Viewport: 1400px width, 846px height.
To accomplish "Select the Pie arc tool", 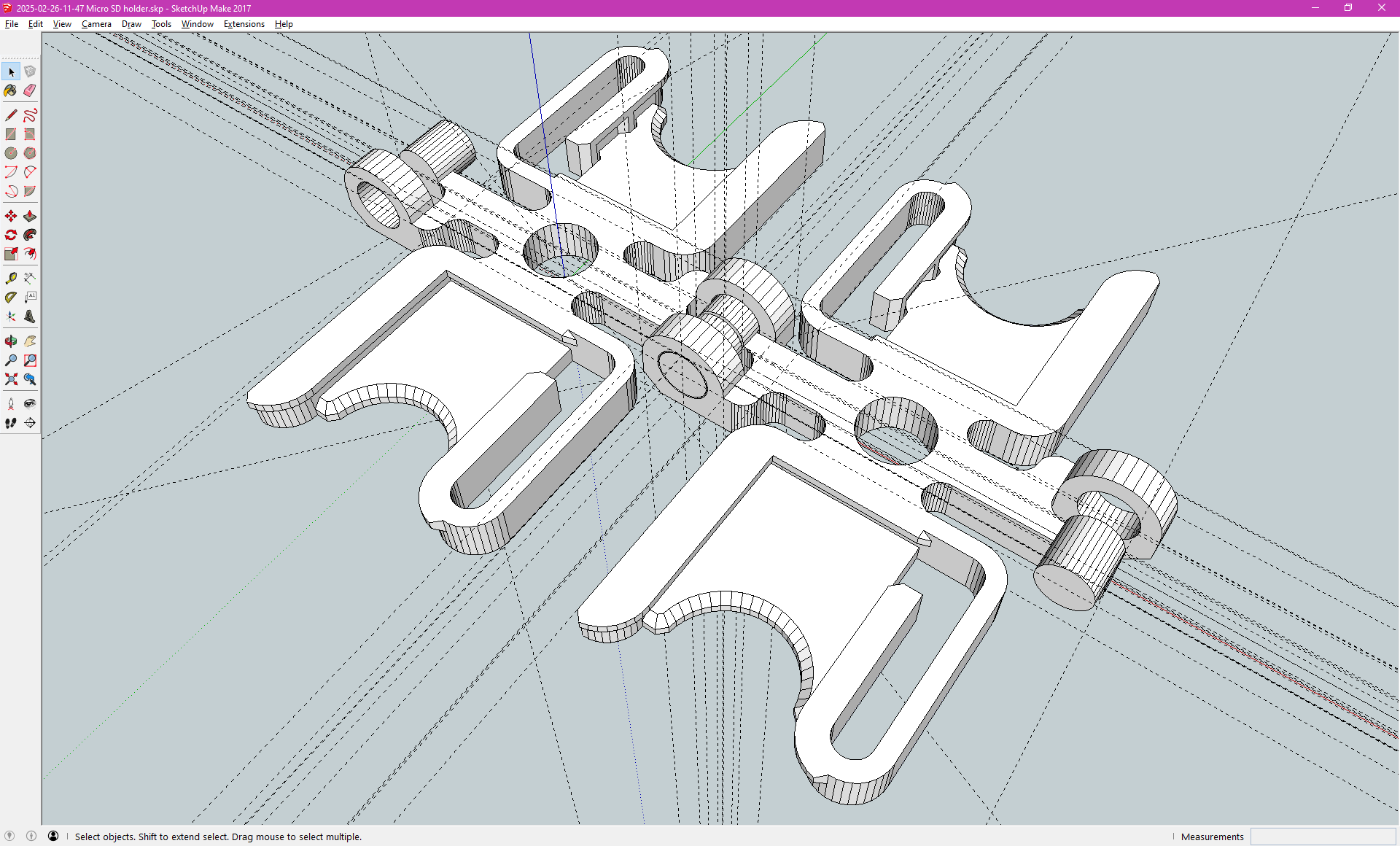I will pos(30,191).
